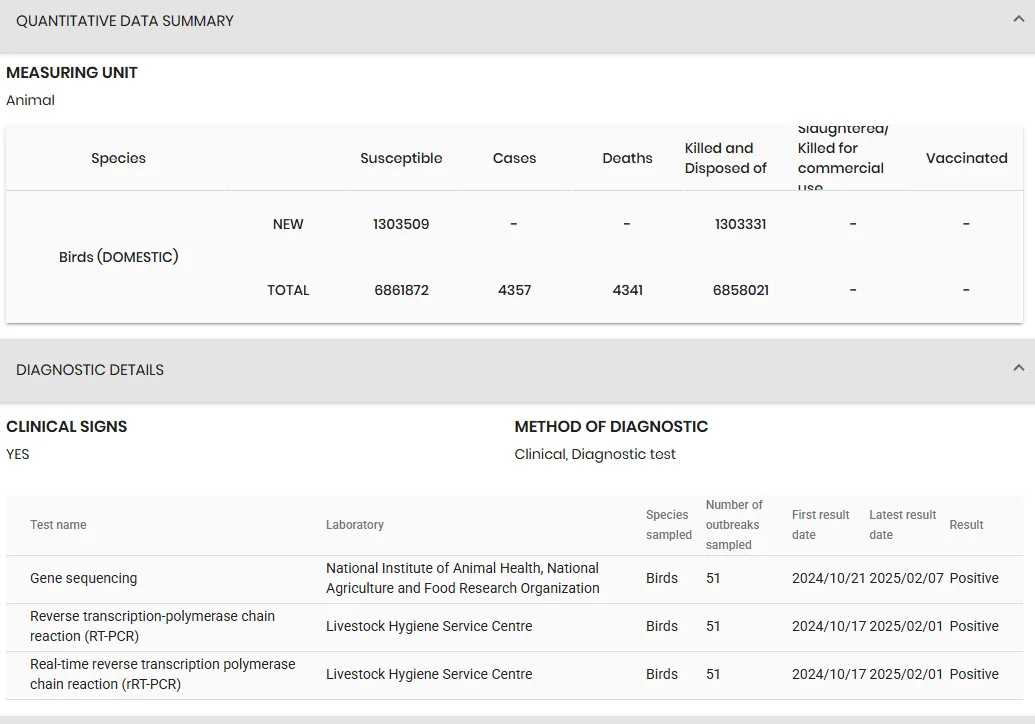This screenshot has width=1035, height=724.
Task: Click the total killed value 6858021
Action: pyautogui.click(x=741, y=290)
